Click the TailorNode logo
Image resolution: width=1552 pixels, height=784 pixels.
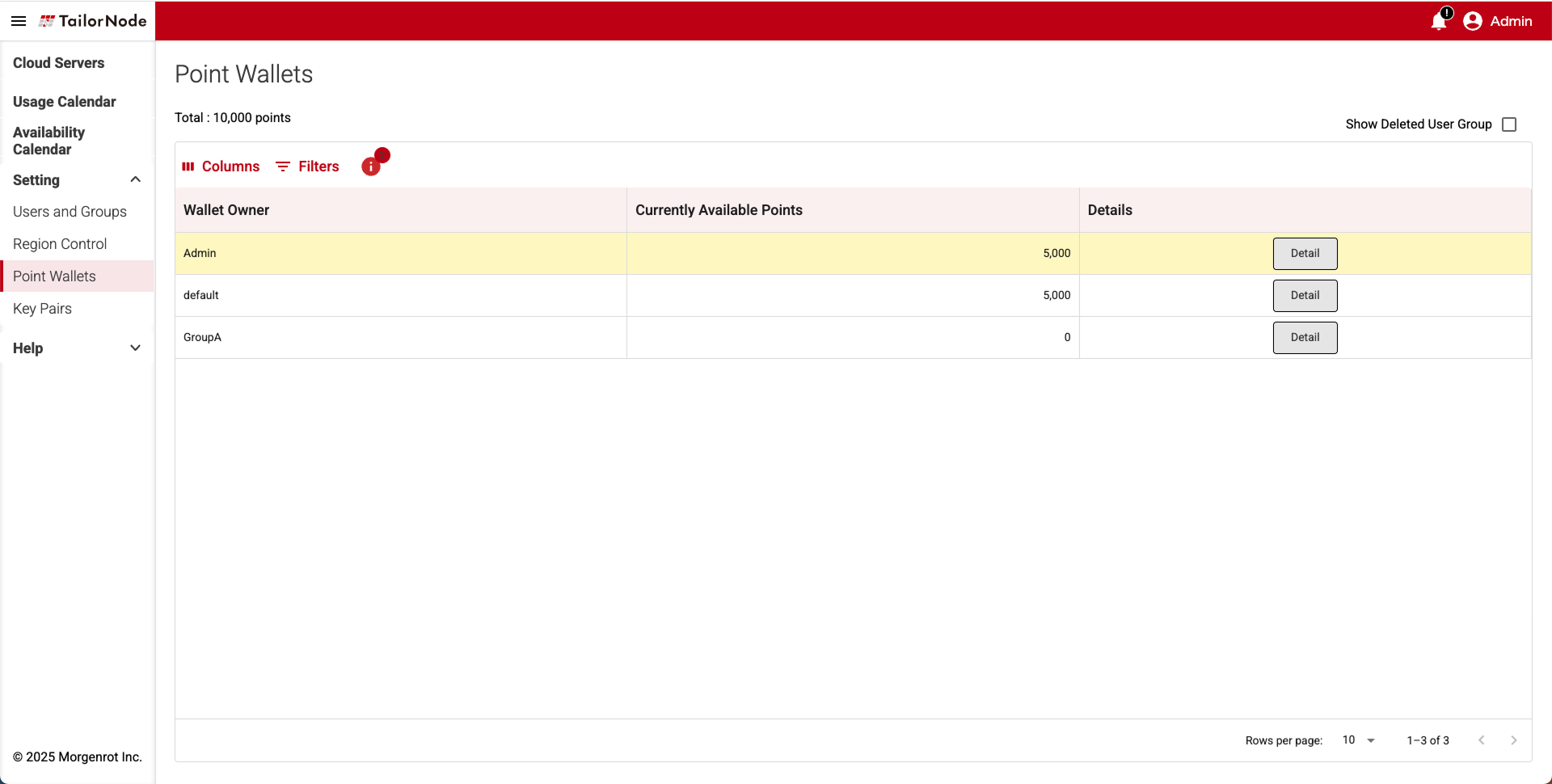click(x=93, y=21)
